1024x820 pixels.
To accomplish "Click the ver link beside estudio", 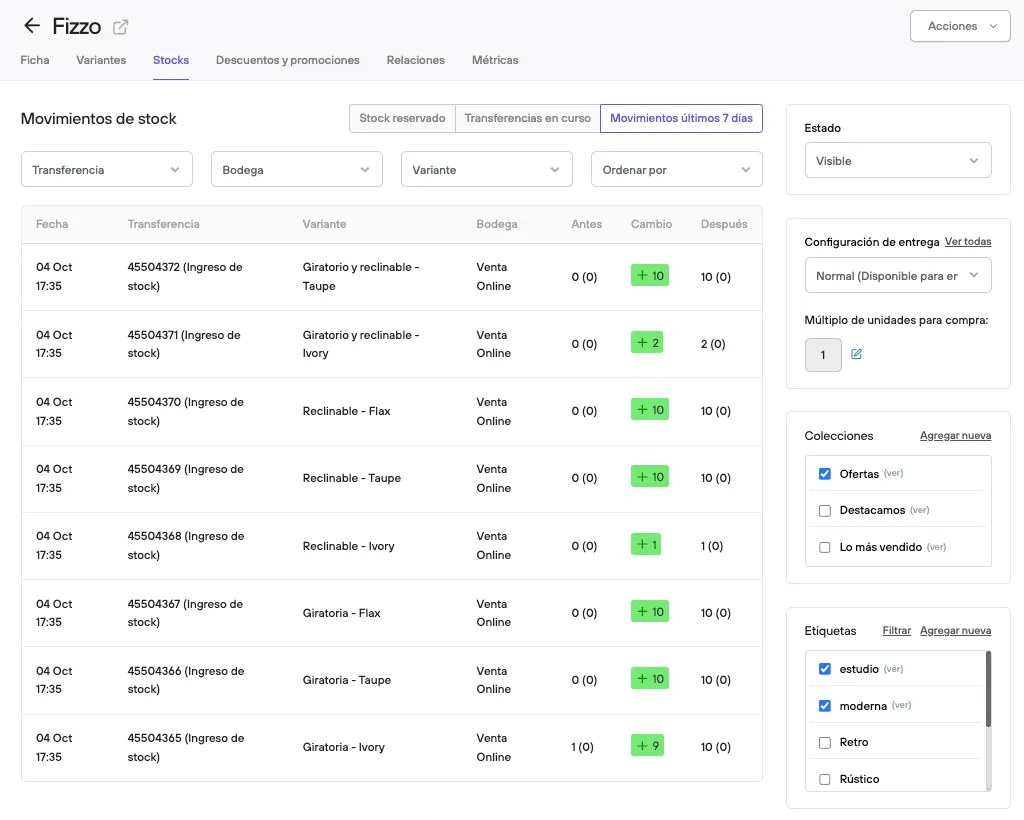I will point(893,669).
